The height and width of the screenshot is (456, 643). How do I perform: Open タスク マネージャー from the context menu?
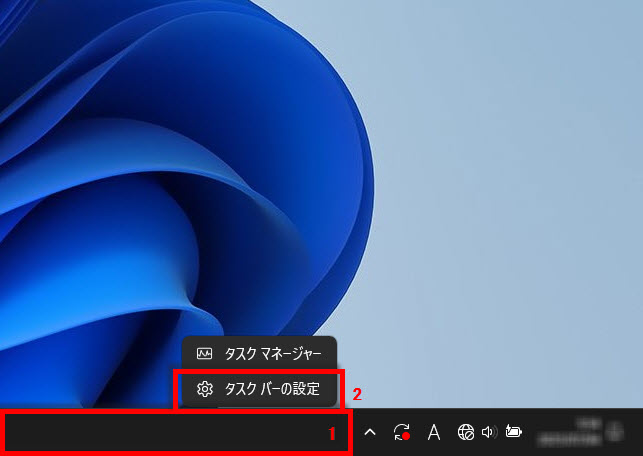pos(271,353)
